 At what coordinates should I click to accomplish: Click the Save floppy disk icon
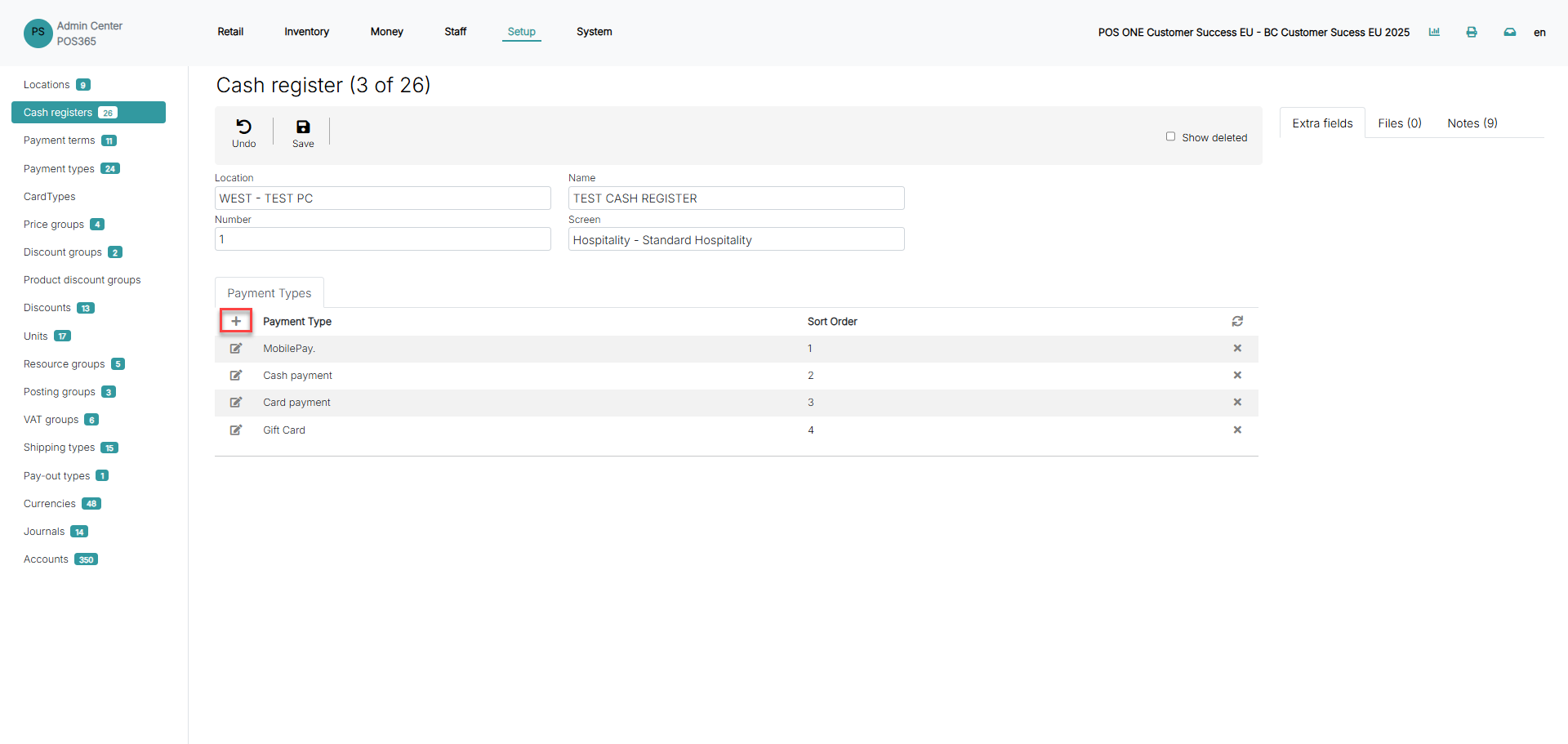click(x=303, y=127)
